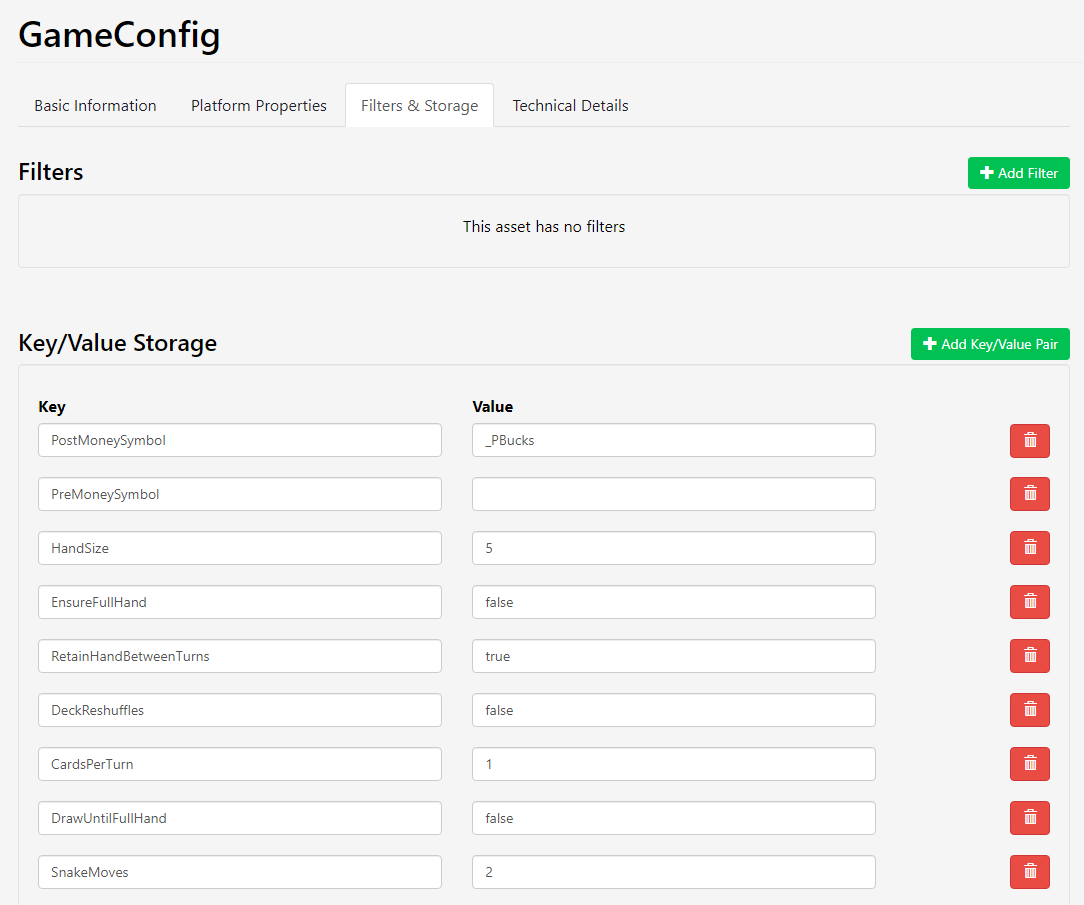1084x905 pixels.
Task: Click trash icon for EnsureFullHand row
Action: click(1029, 602)
